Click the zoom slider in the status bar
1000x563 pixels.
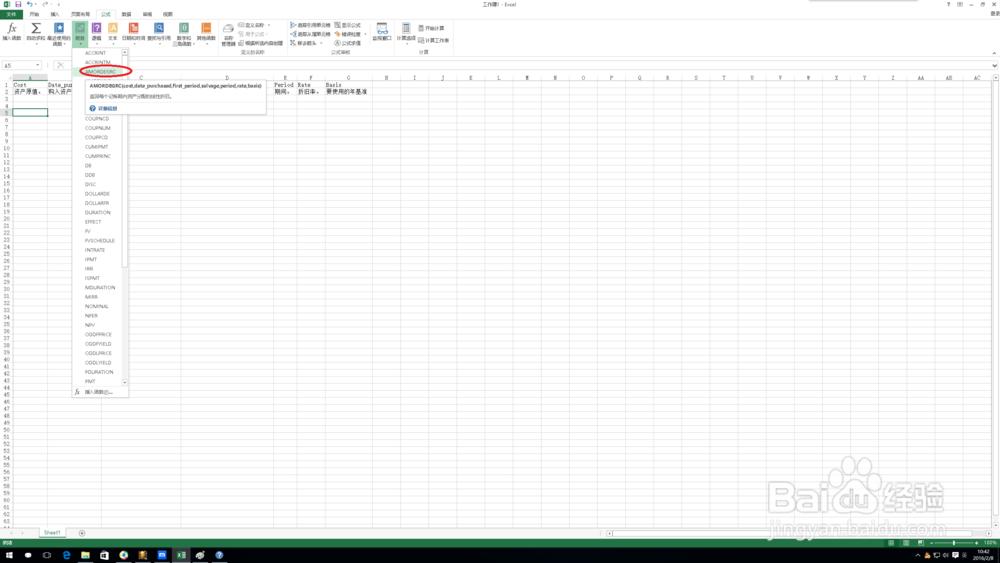pos(954,543)
